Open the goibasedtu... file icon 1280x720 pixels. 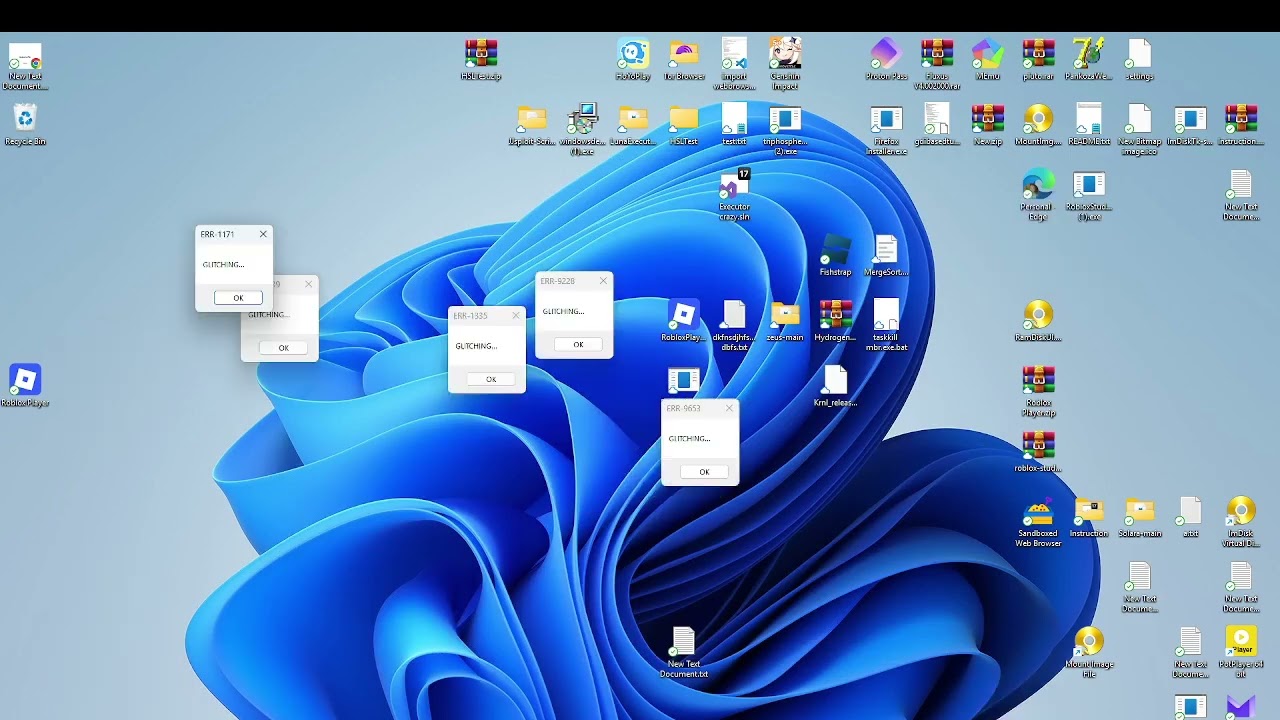pos(937,125)
